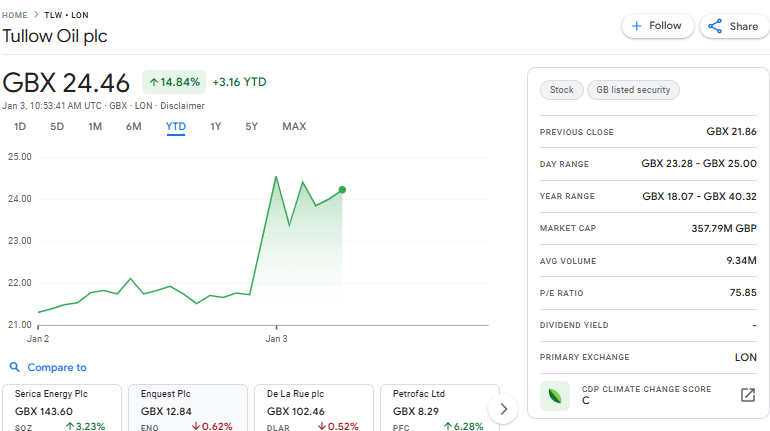Click the GB listed security chip
The height and width of the screenshot is (431, 770).
point(633,90)
